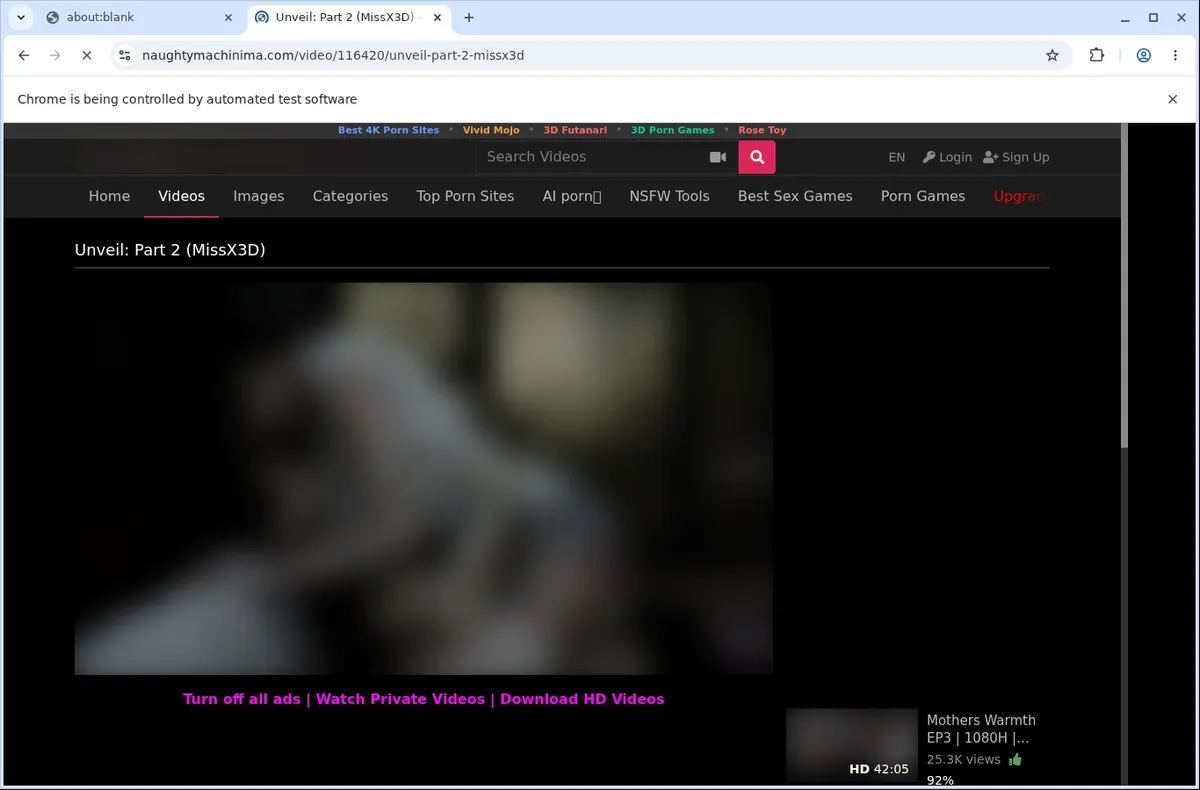Open the Chrome extensions puzzle icon

click(1097, 56)
